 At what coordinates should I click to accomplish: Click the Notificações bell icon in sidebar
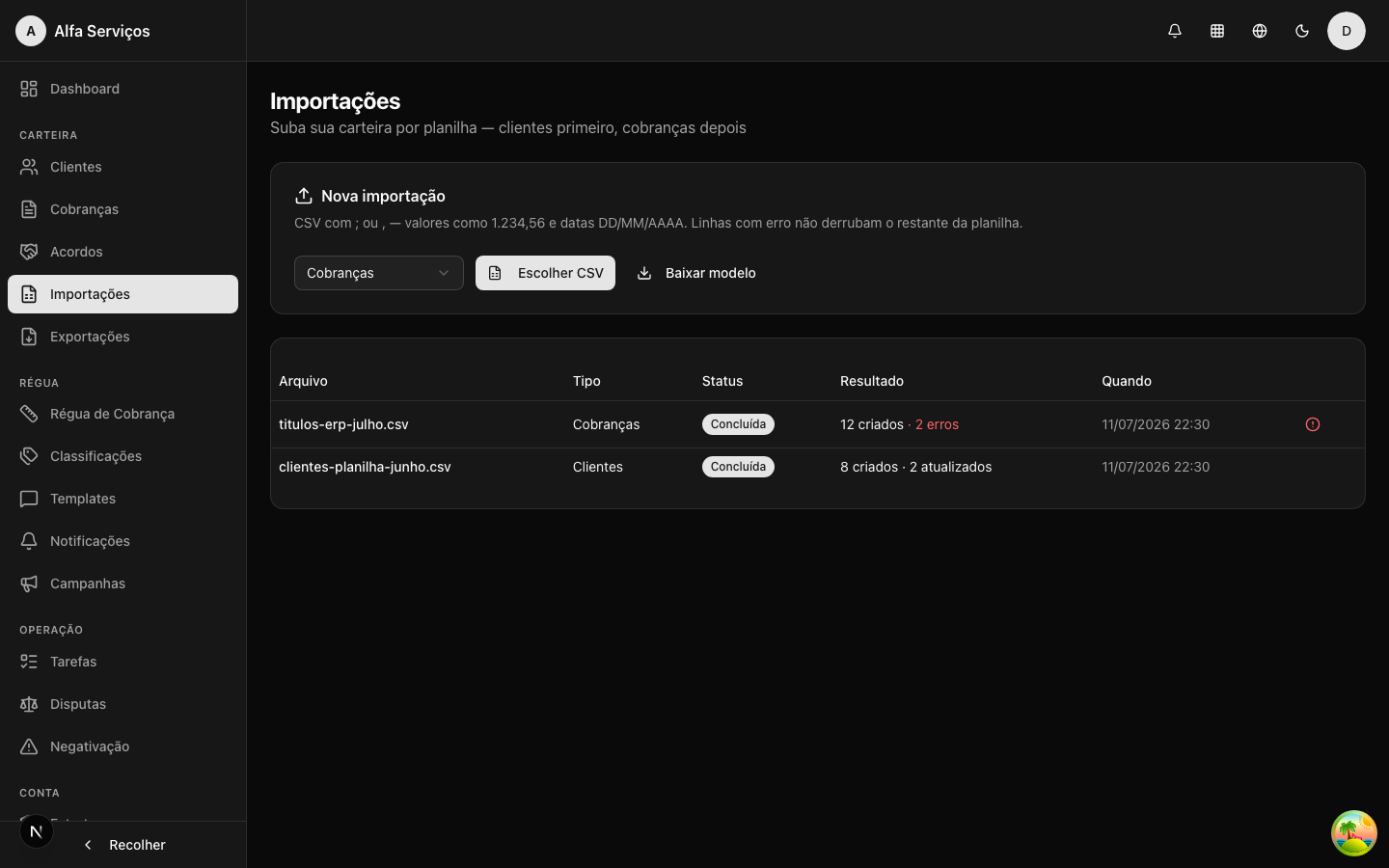(29, 541)
